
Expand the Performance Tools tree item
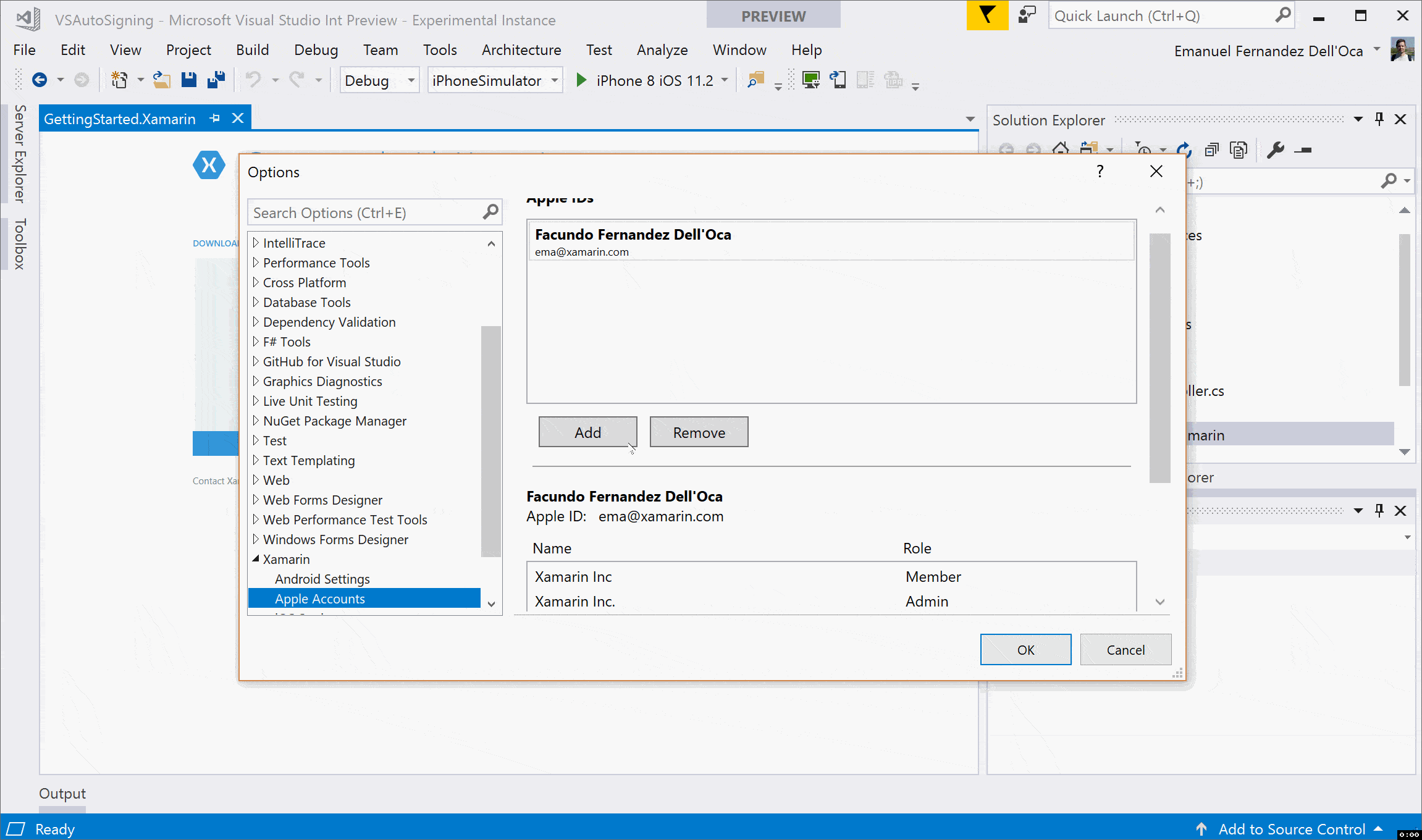257,262
